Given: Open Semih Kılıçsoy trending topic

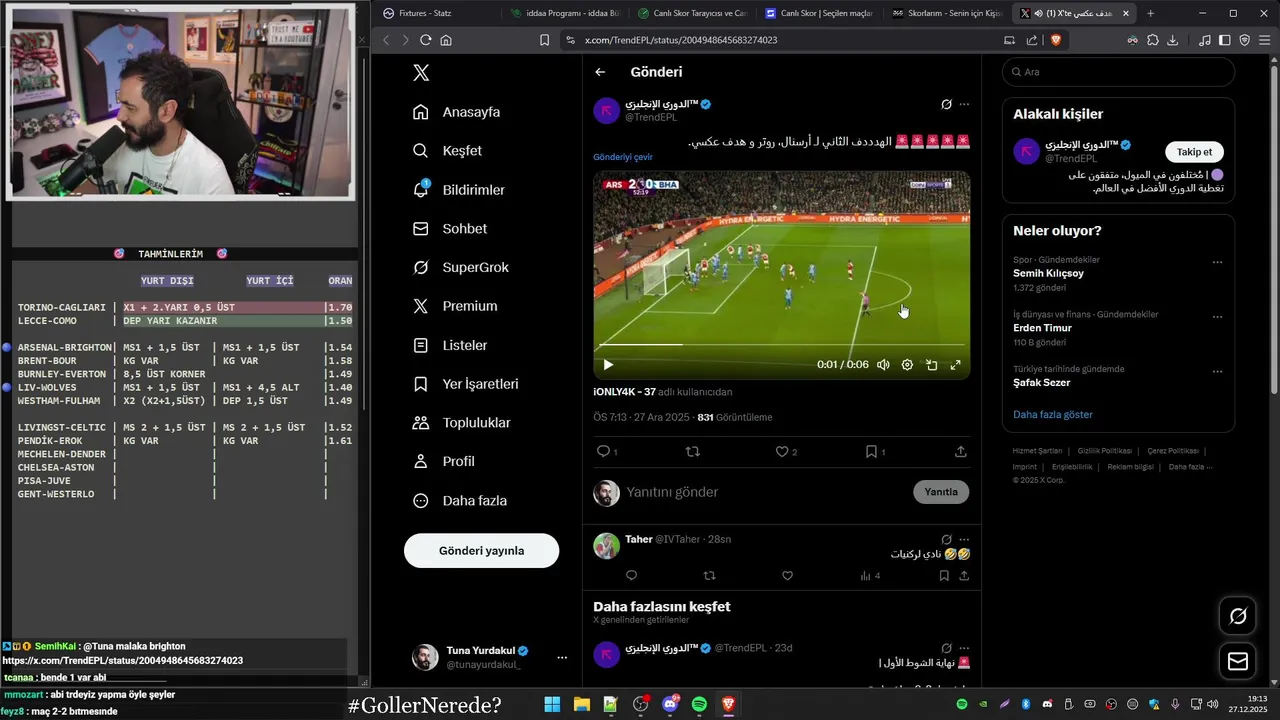Looking at the screenshot, I should pos(1048,273).
